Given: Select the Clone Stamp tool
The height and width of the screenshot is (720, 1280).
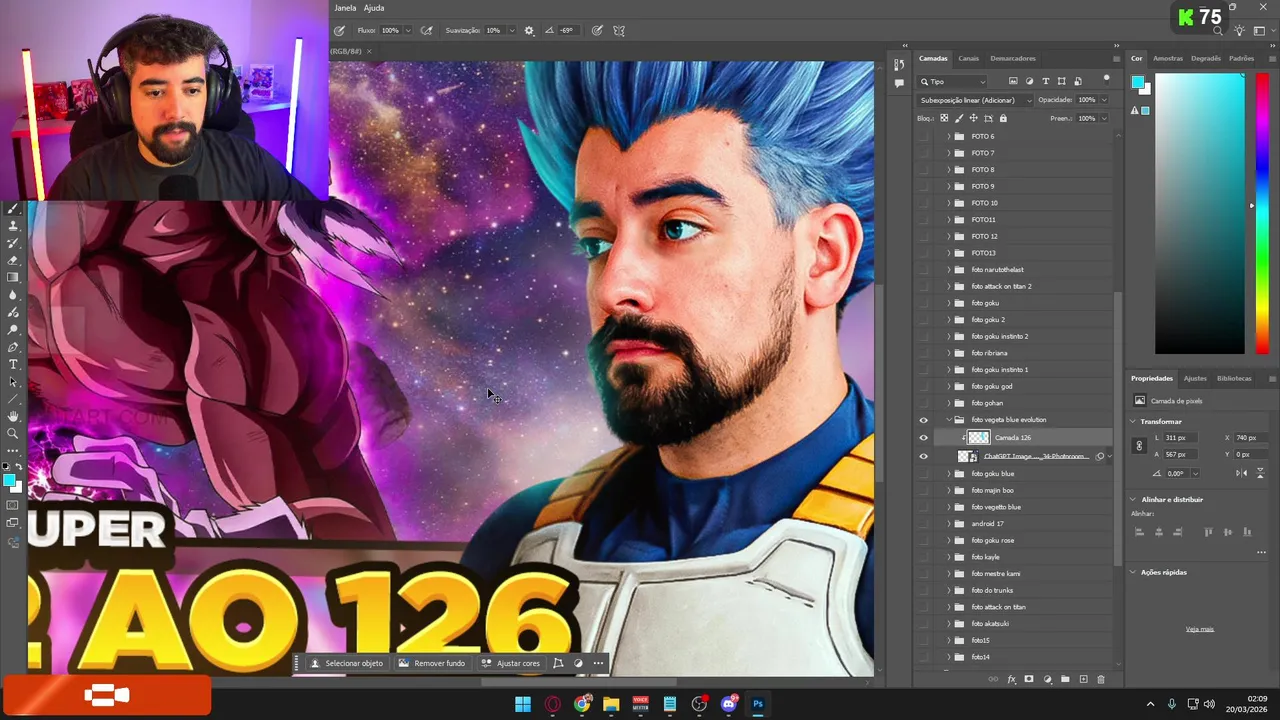Looking at the screenshot, I should coord(13,226).
